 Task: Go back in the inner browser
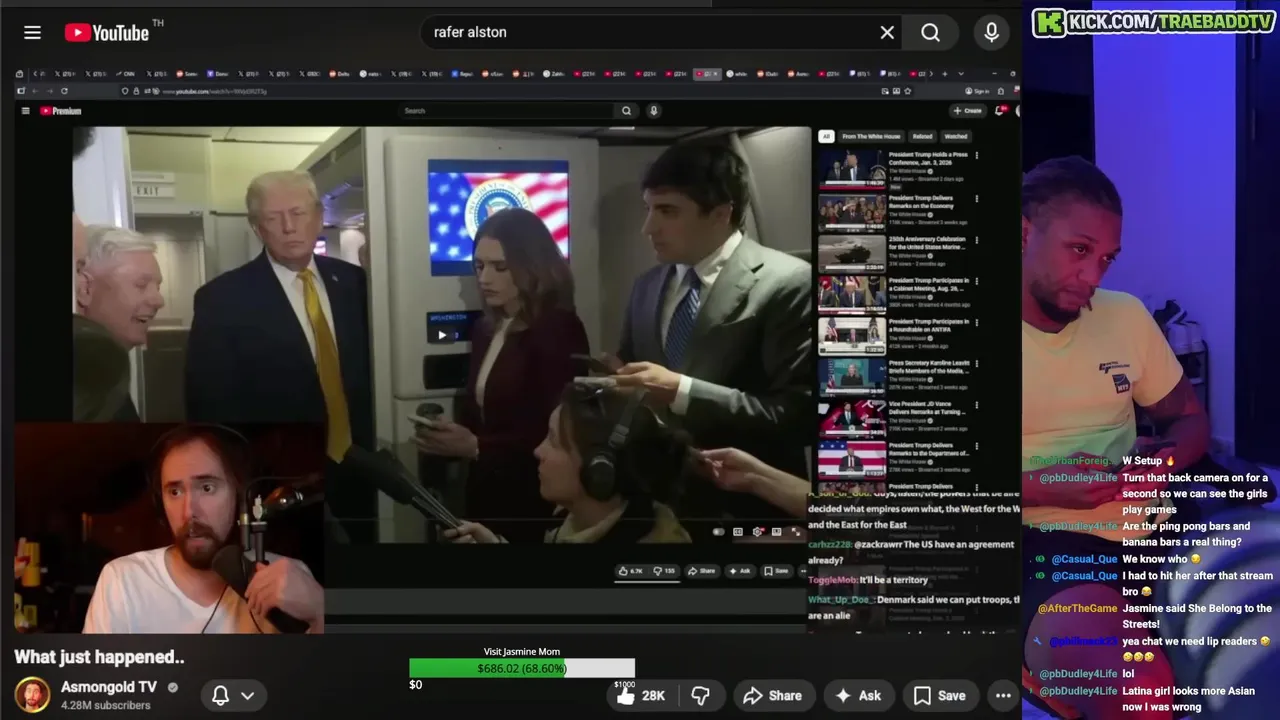pyautogui.click(x=34, y=91)
